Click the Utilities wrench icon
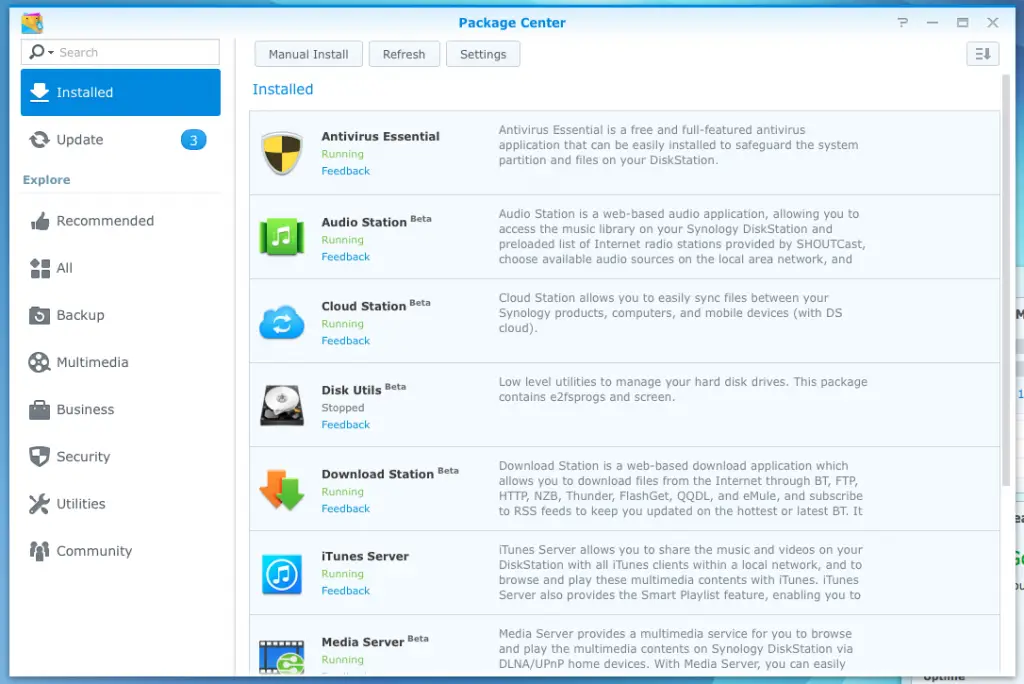 point(39,504)
